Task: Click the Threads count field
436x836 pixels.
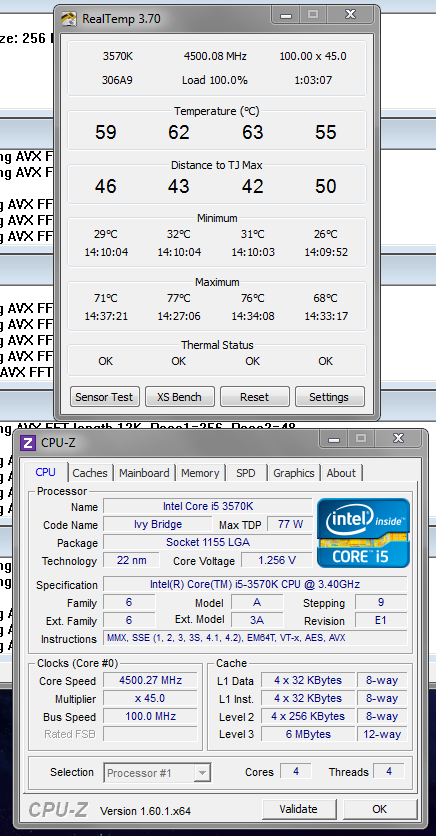Action: pos(389,771)
